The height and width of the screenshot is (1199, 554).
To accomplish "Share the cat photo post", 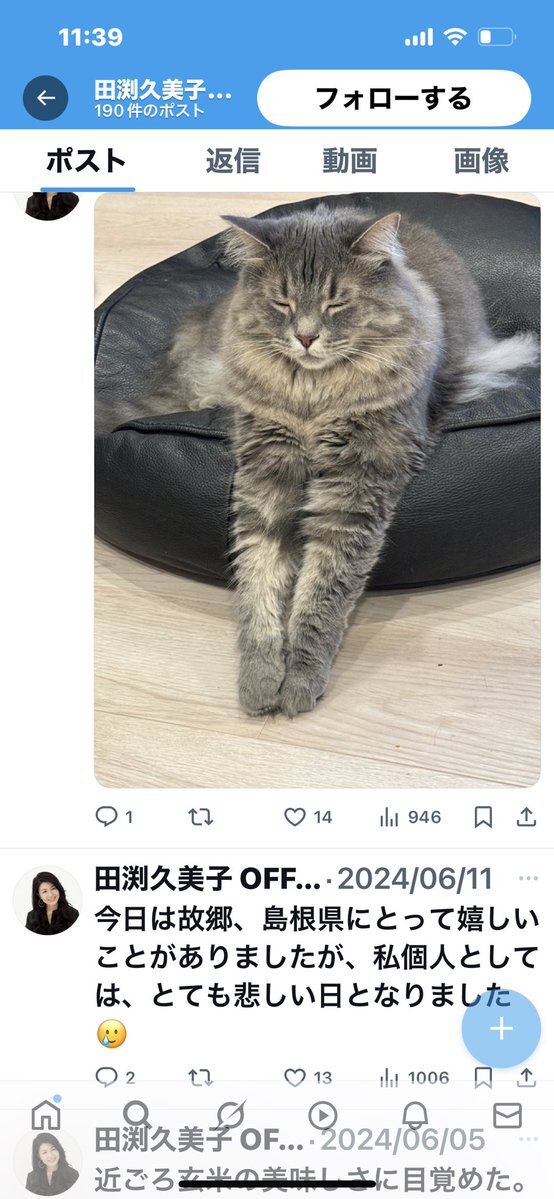I will pos(526,817).
